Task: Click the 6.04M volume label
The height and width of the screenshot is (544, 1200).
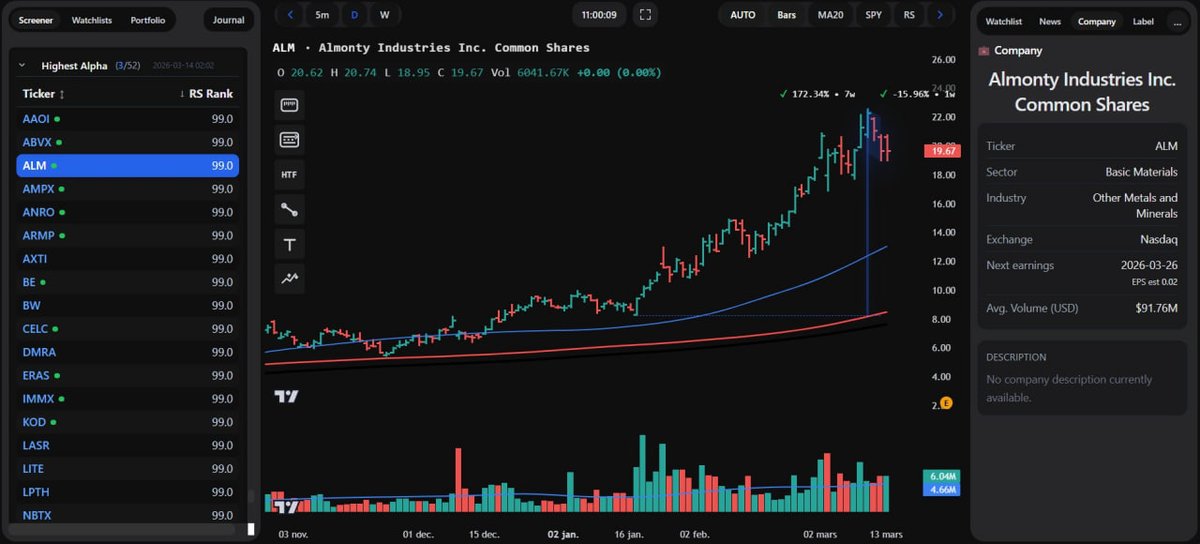Action: point(944,476)
